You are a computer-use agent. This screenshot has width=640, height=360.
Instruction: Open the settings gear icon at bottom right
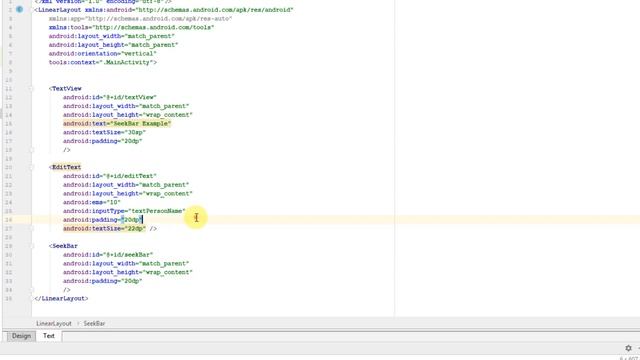pos(628,348)
